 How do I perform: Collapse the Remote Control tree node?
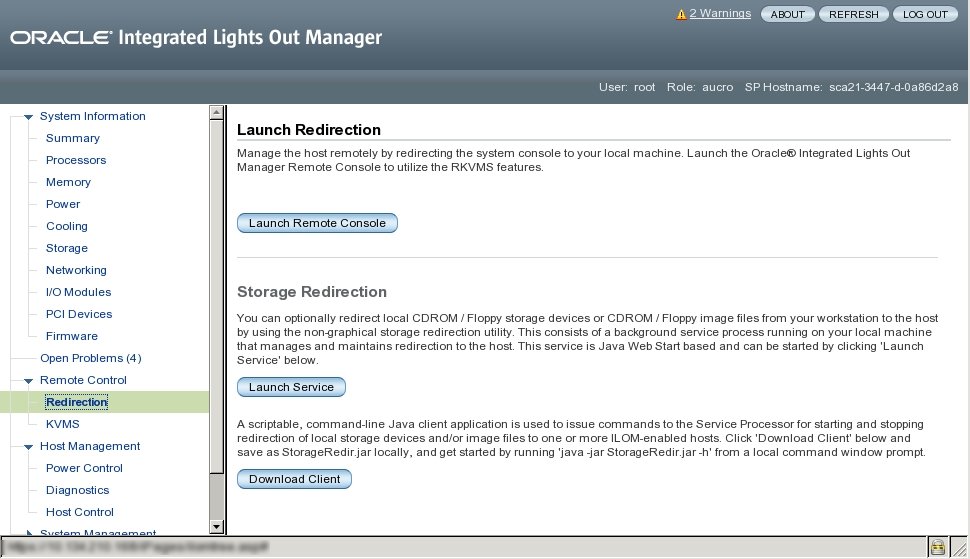point(28,381)
